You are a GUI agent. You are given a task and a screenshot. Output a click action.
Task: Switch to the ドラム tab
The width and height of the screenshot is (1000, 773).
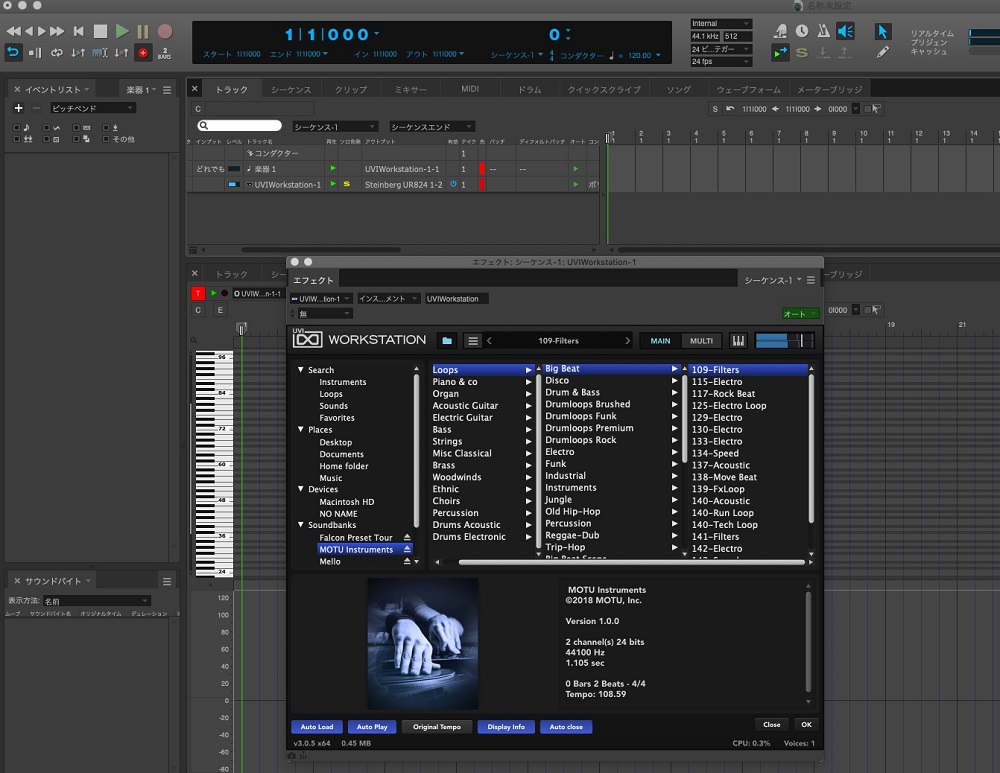pos(529,89)
